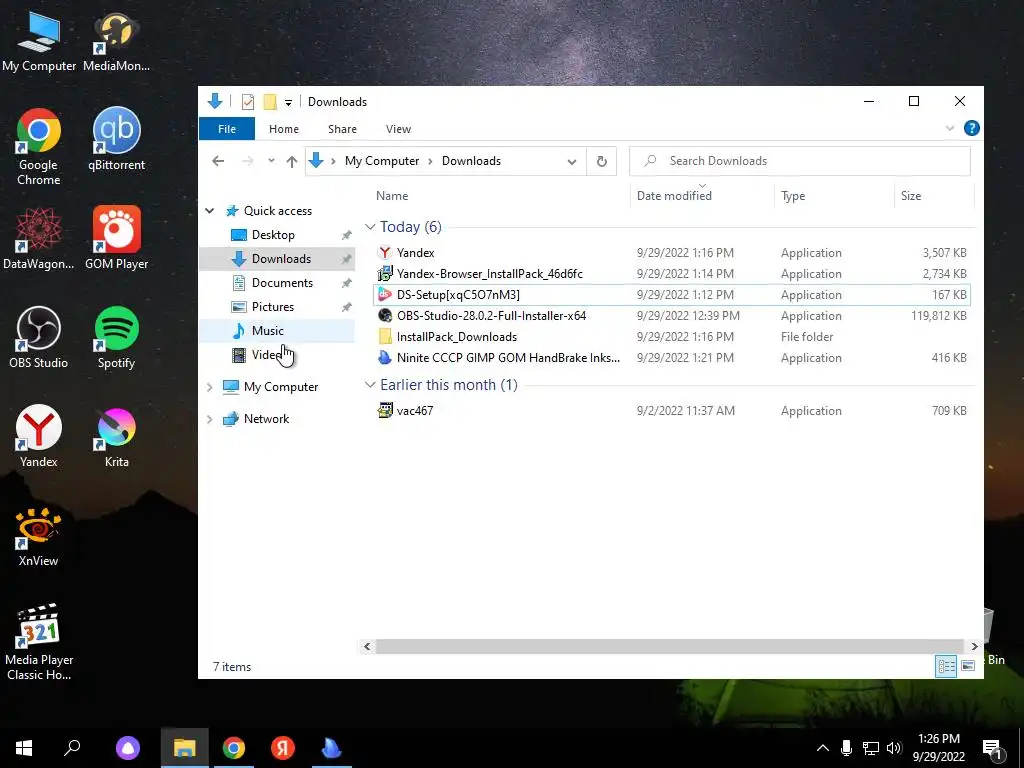Image resolution: width=1024 pixels, height=768 pixels.
Task: Collapse the Today (6) group
Action: [370, 227]
